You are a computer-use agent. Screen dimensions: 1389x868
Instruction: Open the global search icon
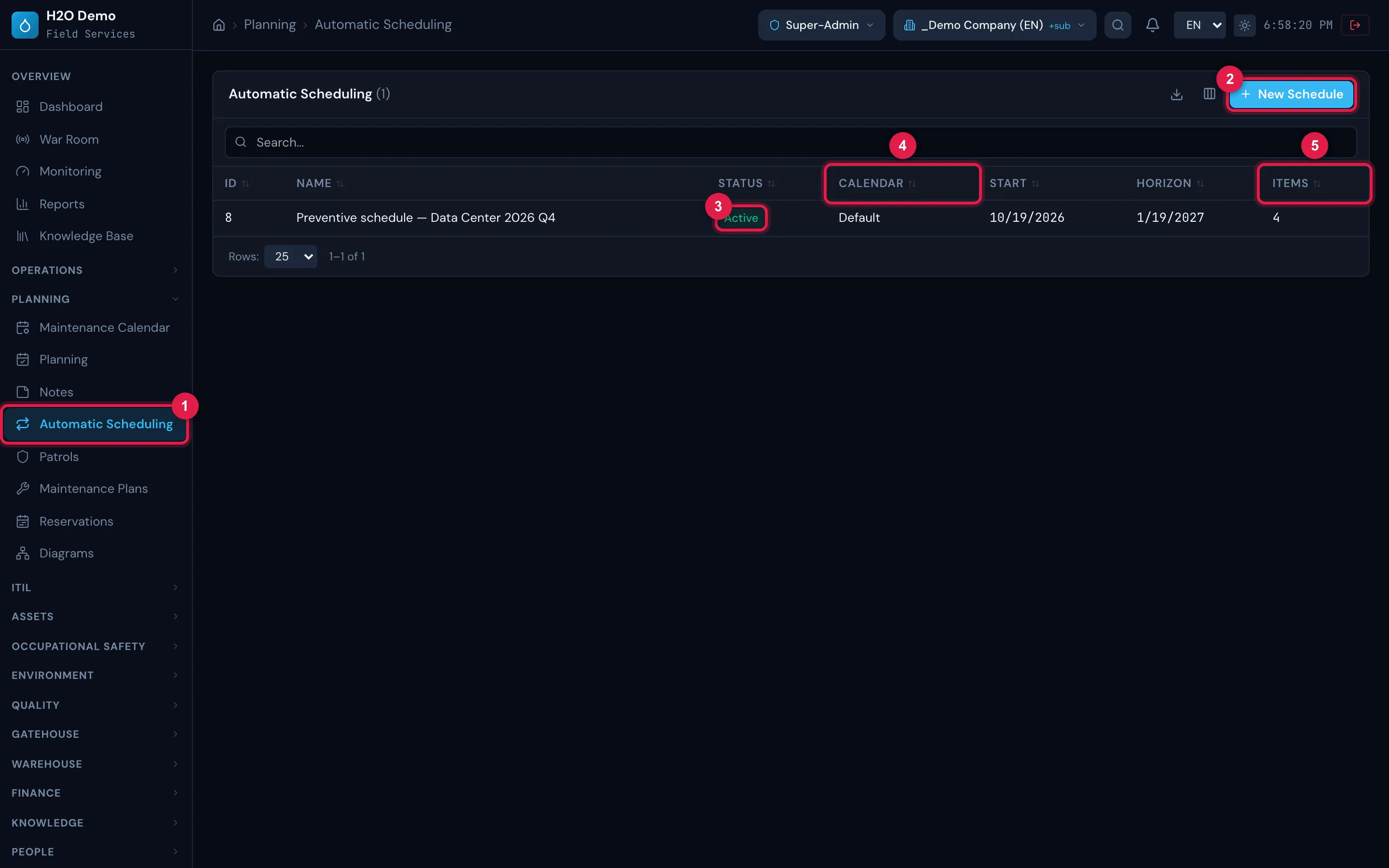1117,25
